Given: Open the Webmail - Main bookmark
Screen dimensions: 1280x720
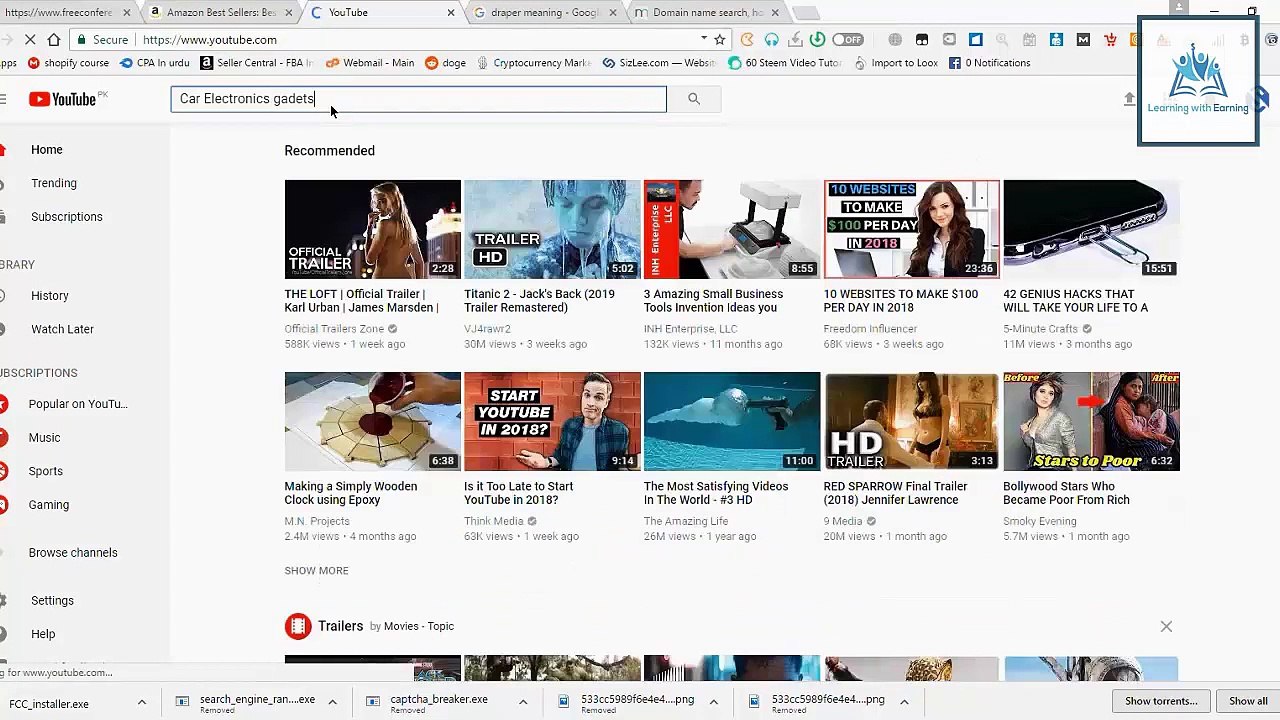Looking at the screenshot, I should click(370, 63).
